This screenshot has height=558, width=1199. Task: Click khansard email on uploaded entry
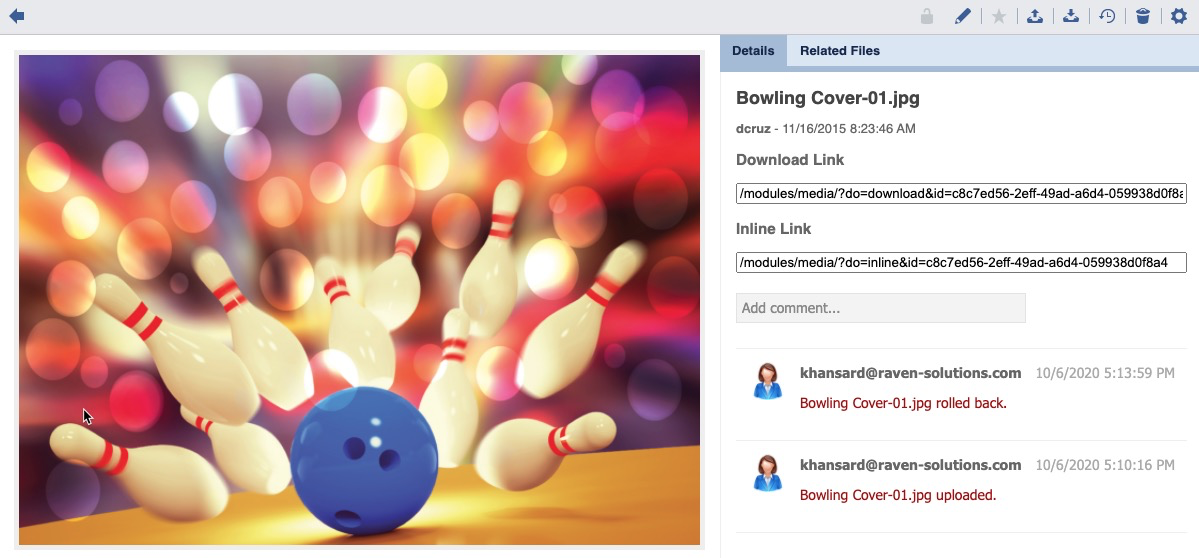tap(910, 465)
